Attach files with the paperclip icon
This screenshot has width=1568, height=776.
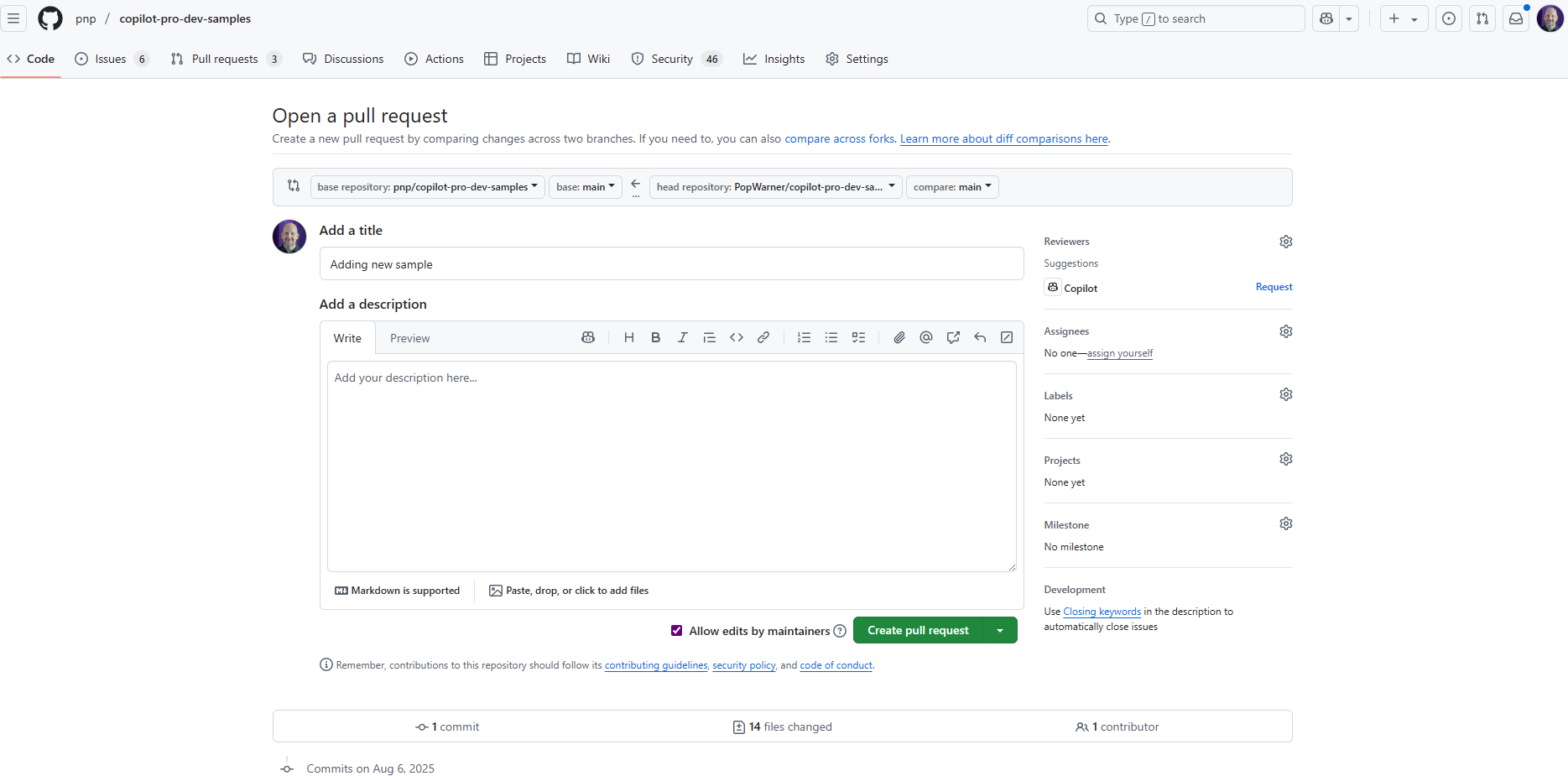pyautogui.click(x=899, y=337)
